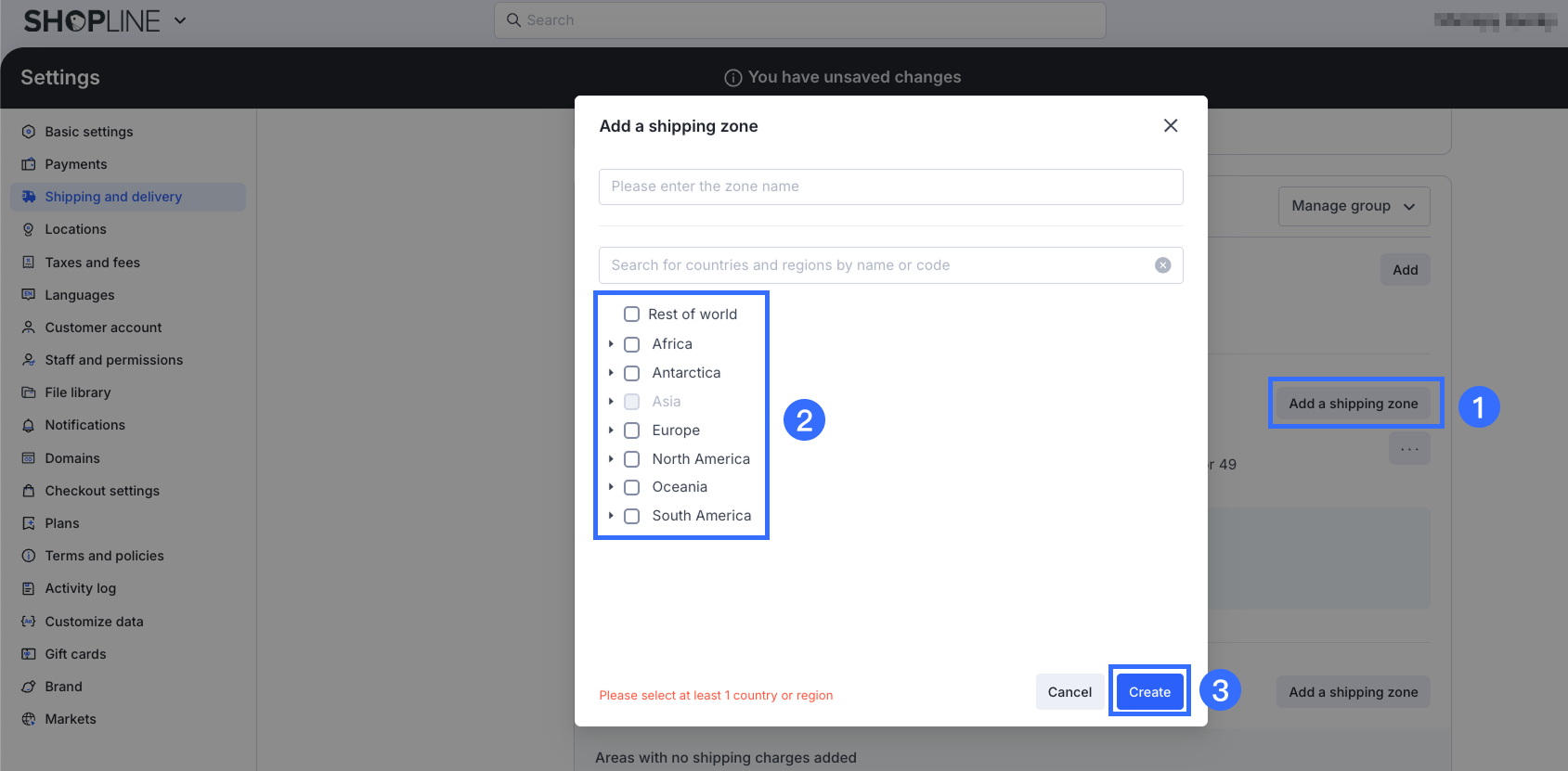Screen dimensions: 1568x771
Task: Open Taxes and fees settings
Action: (92, 263)
